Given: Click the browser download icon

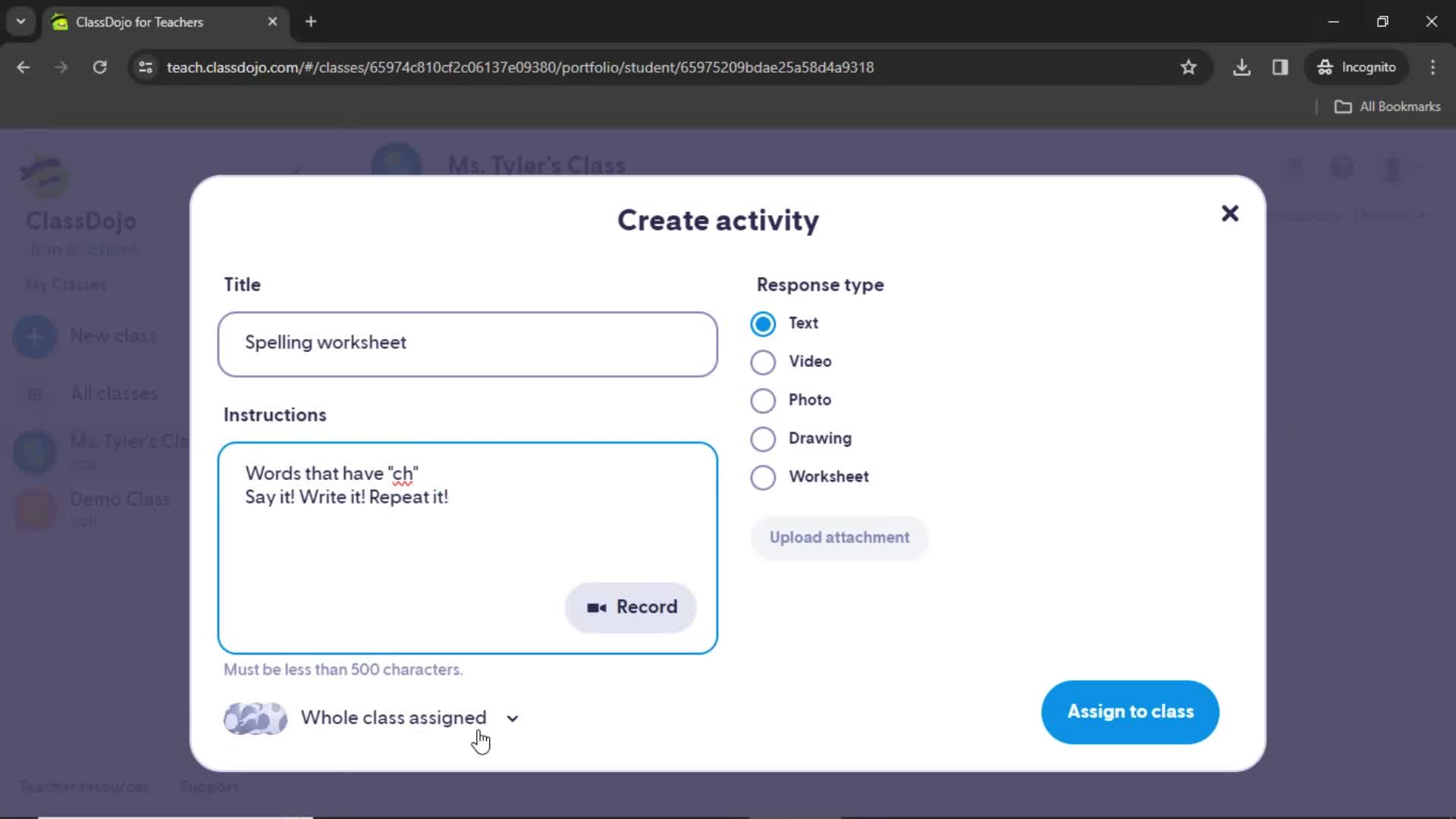Looking at the screenshot, I should [x=1243, y=66].
